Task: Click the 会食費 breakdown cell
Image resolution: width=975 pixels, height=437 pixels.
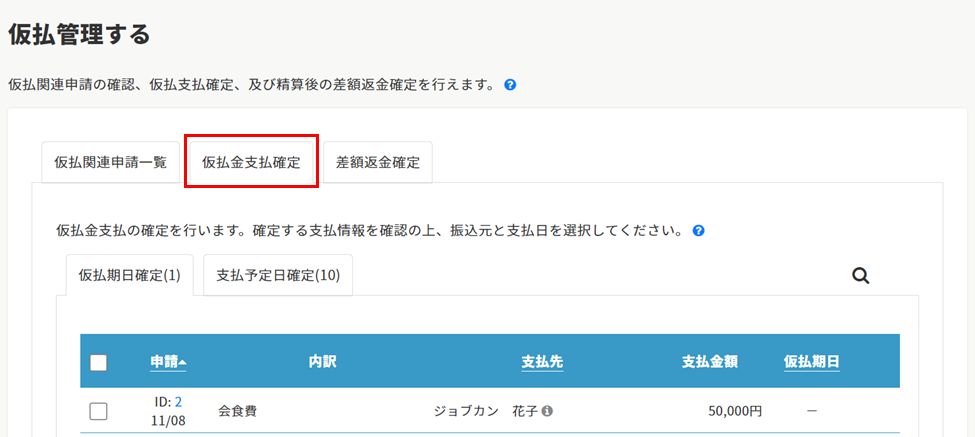Action: tap(238, 411)
